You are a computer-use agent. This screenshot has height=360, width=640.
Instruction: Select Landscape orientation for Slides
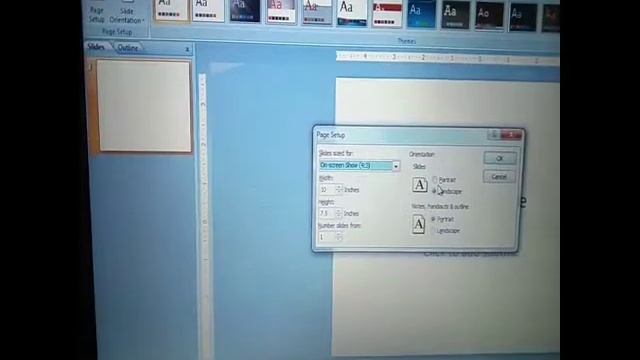point(434,191)
